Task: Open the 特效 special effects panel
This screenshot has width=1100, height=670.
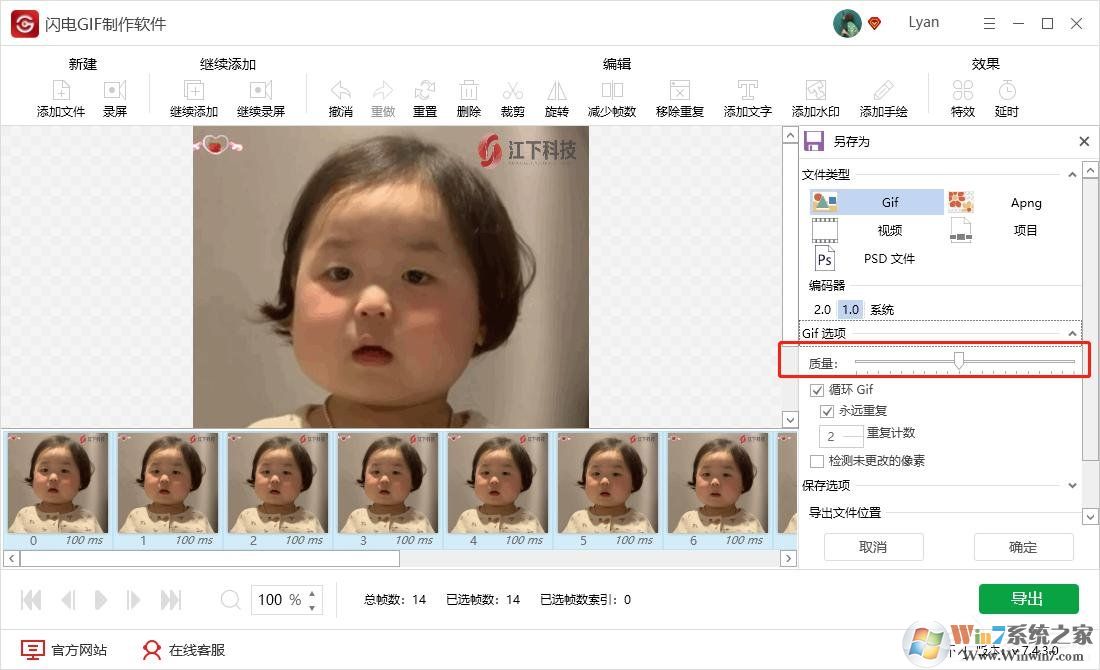Action: [x=962, y=97]
